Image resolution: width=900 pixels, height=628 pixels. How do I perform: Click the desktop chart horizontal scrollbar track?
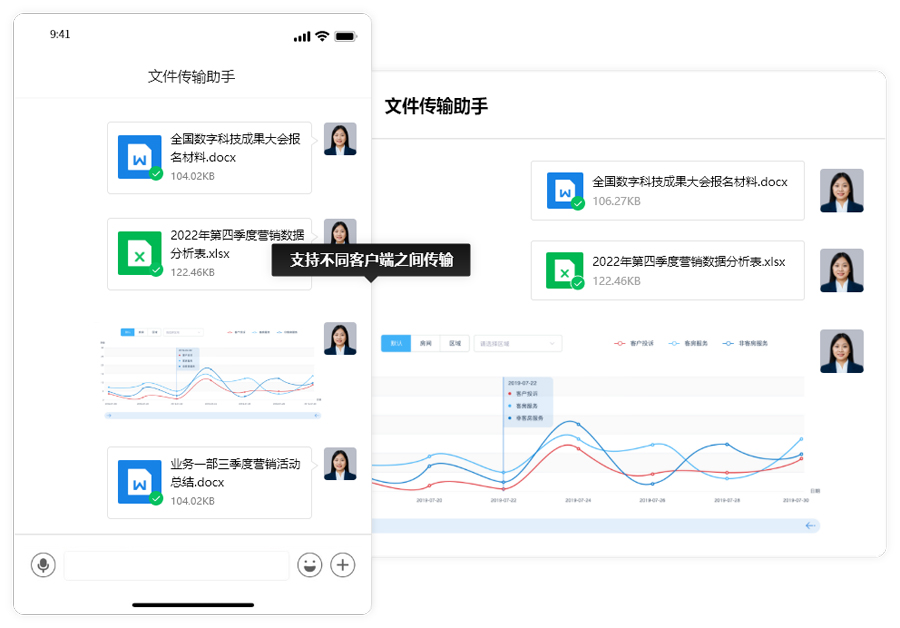596,525
